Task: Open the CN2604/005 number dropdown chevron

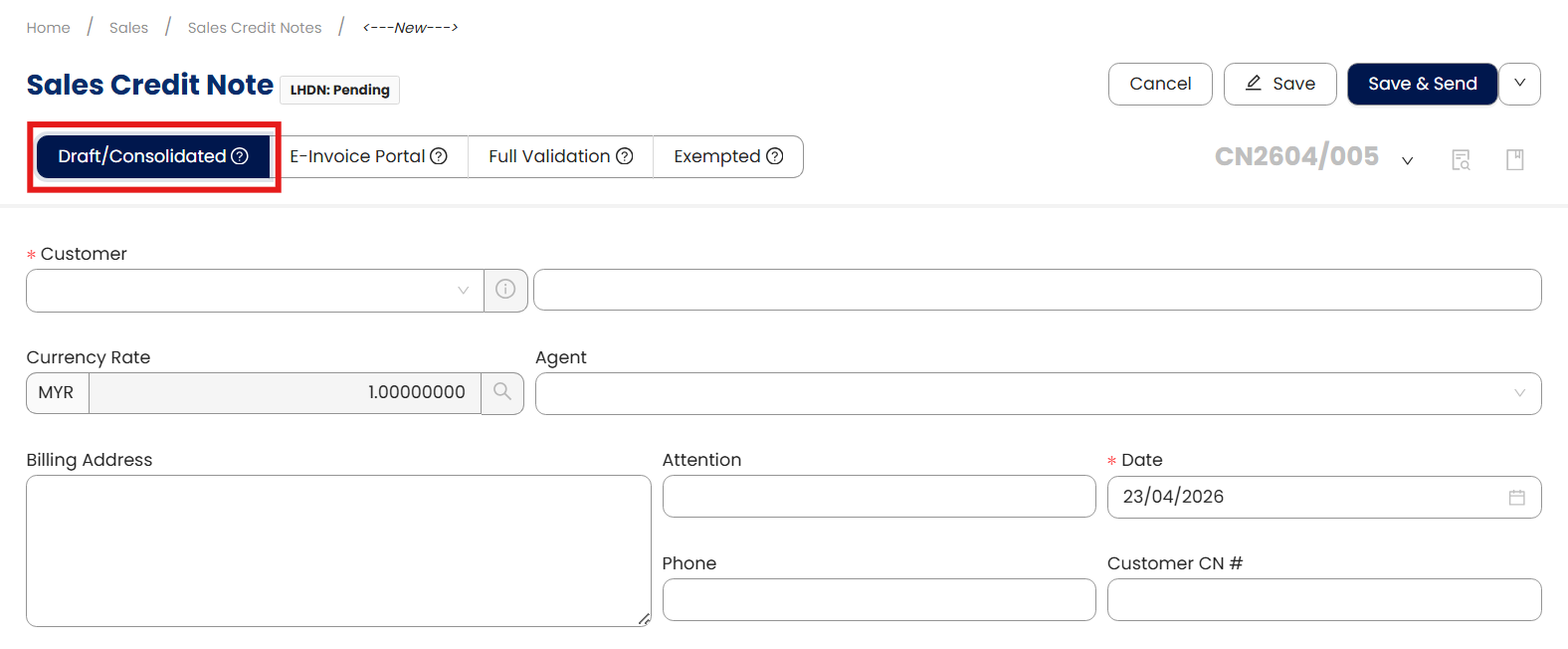Action: pyautogui.click(x=1407, y=160)
